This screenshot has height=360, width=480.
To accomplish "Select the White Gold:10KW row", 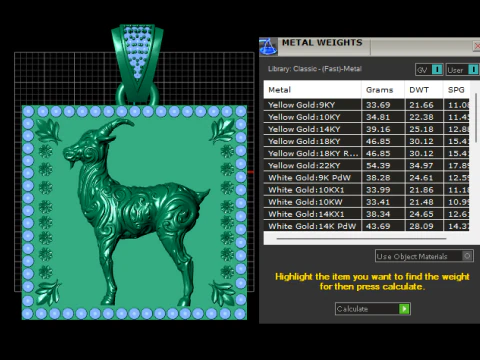I will point(366,202).
